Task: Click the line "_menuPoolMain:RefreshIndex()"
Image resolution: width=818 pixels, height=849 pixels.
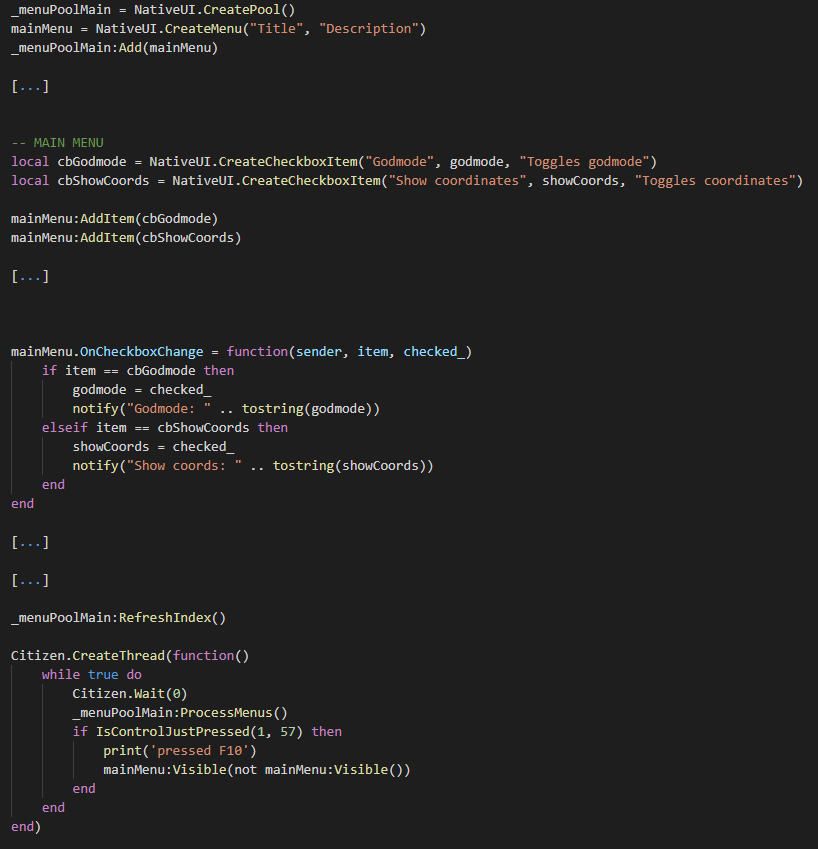Action: [118, 617]
